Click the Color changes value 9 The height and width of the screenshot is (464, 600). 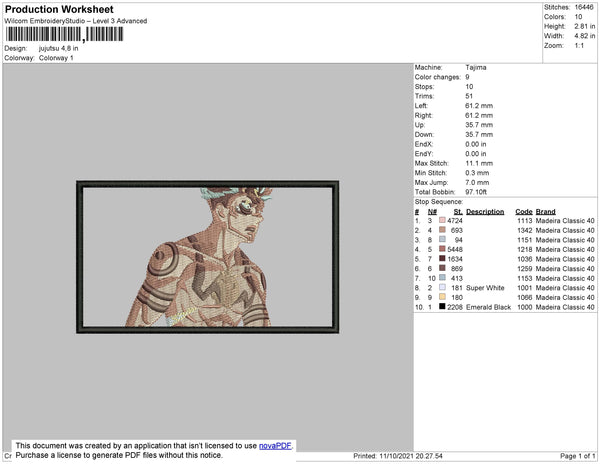click(467, 77)
